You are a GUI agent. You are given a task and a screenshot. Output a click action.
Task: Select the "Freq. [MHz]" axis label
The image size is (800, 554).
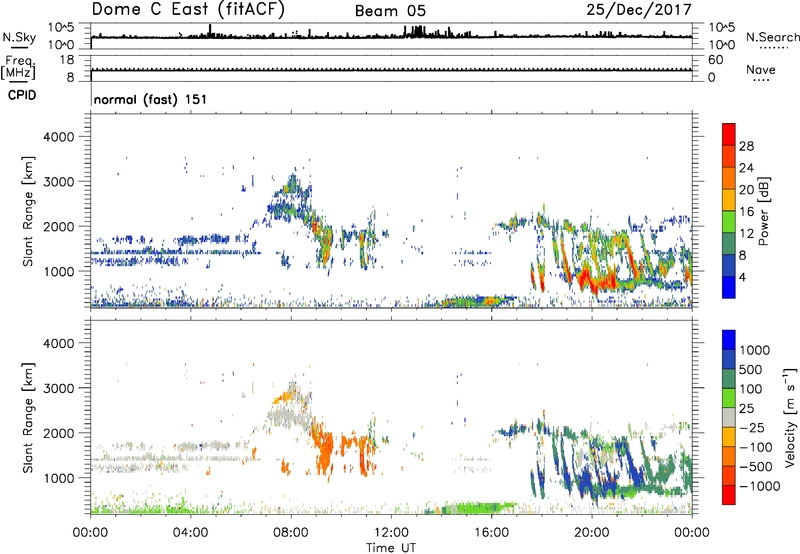point(18,67)
